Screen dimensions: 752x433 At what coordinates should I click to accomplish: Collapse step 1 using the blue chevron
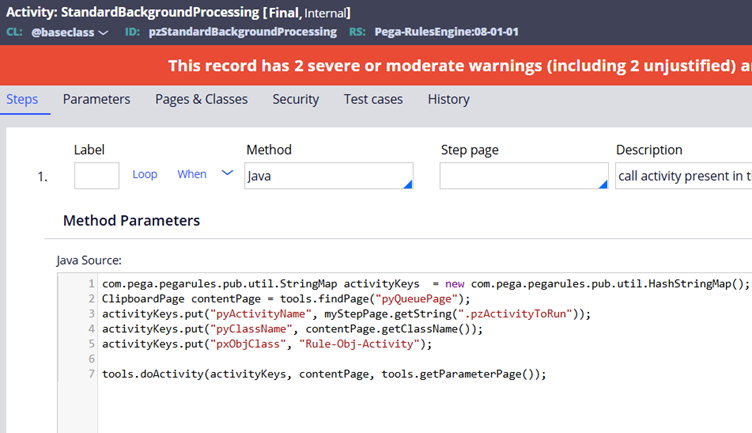[x=227, y=173]
